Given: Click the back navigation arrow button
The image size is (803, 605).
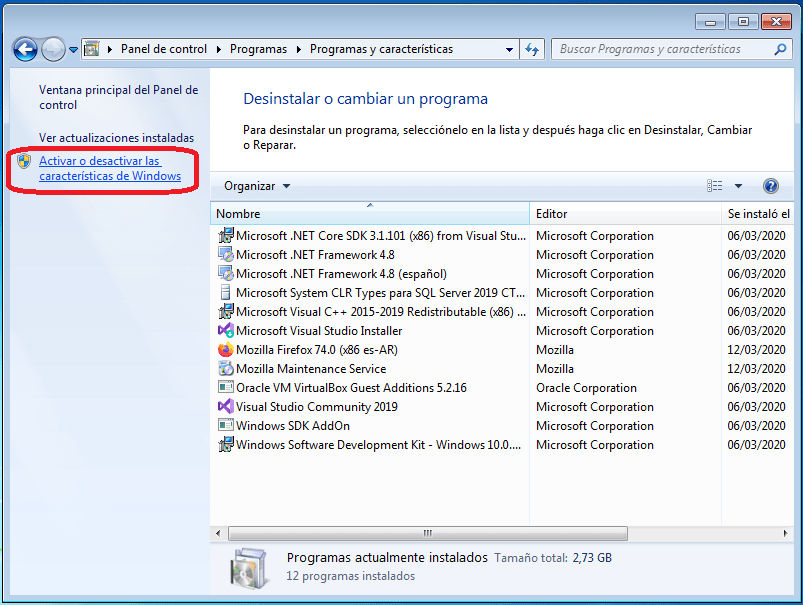Looking at the screenshot, I should [x=25, y=49].
